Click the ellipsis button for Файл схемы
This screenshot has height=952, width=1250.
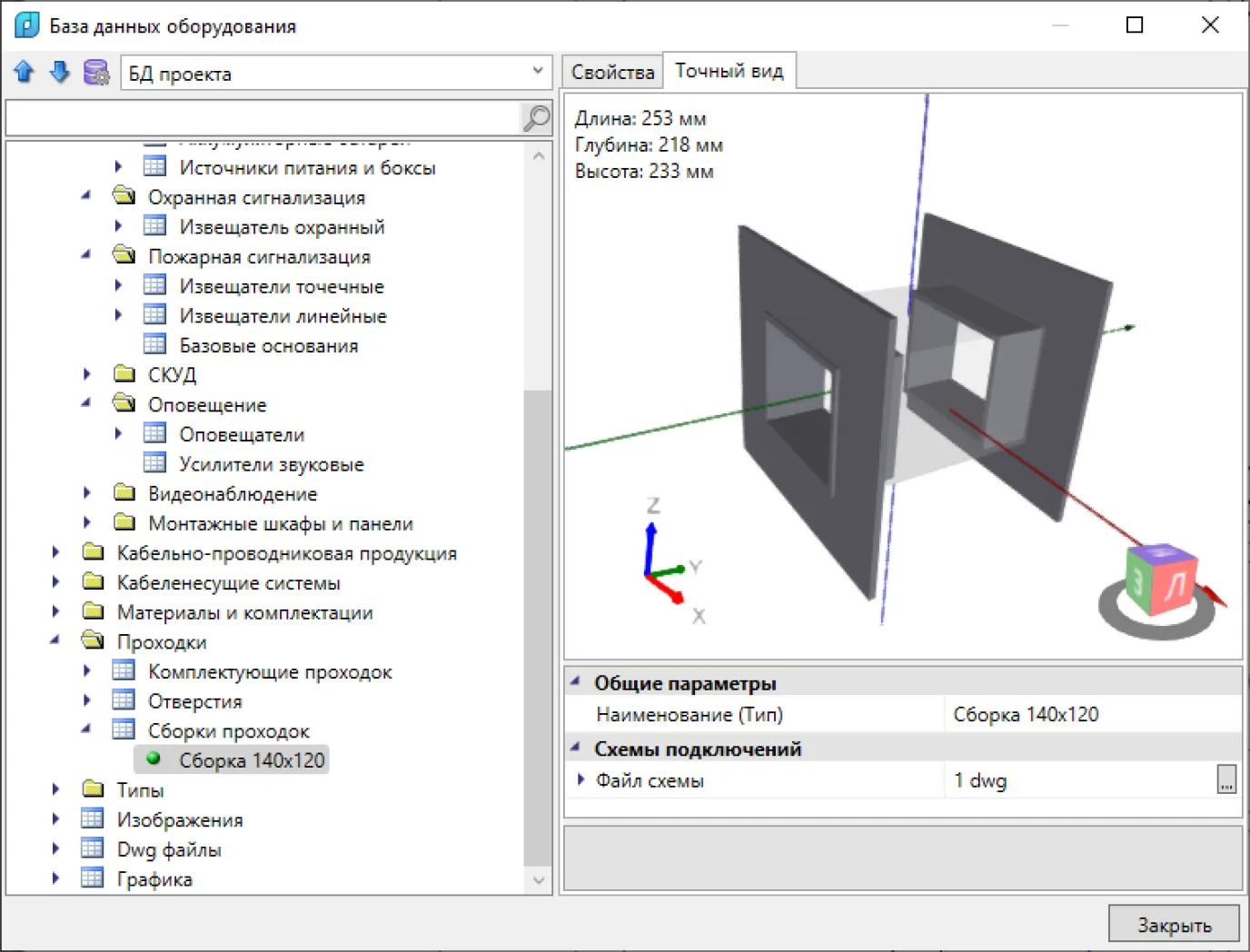[x=1226, y=780]
